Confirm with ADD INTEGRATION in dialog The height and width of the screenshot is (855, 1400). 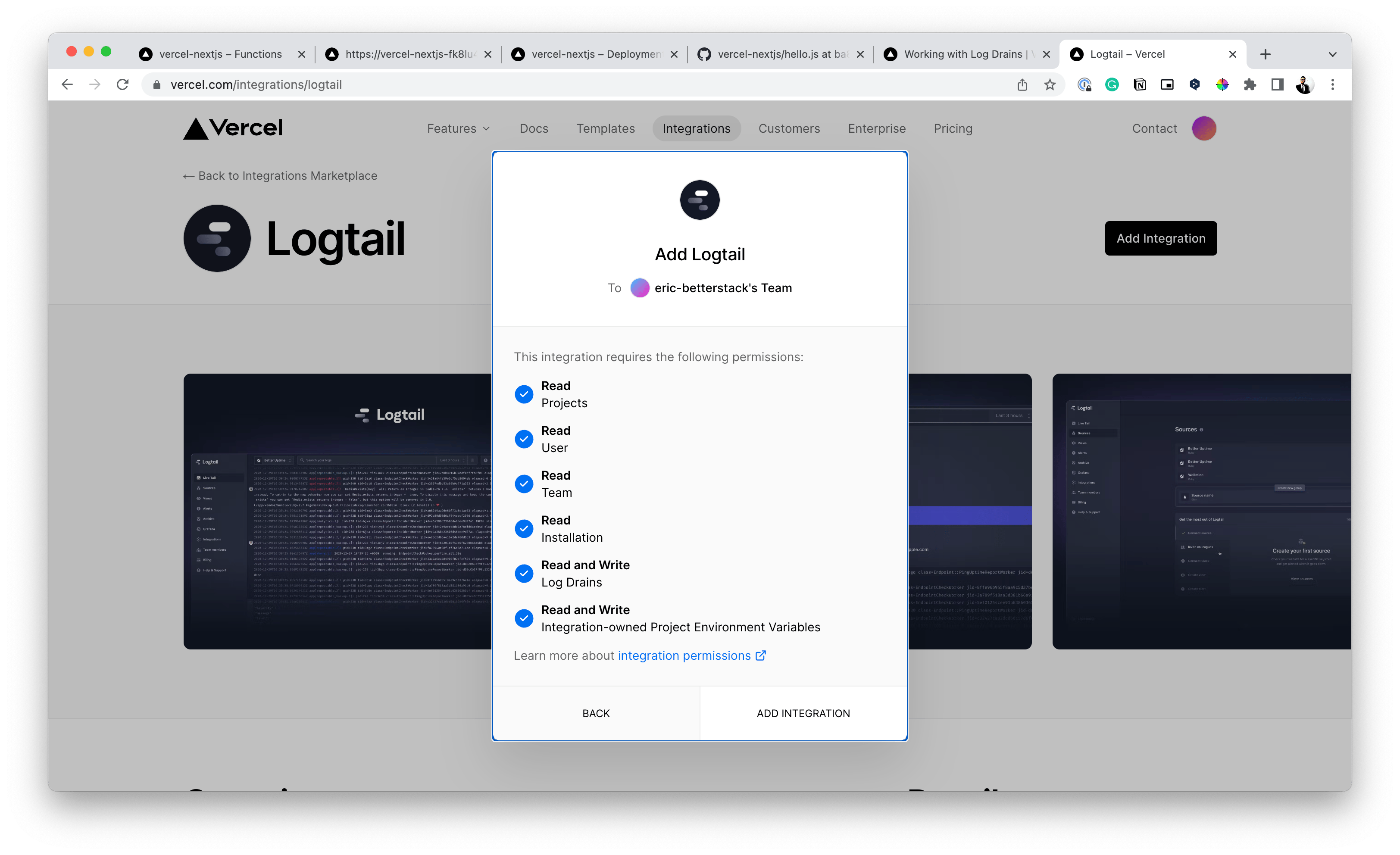pyautogui.click(x=803, y=713)
